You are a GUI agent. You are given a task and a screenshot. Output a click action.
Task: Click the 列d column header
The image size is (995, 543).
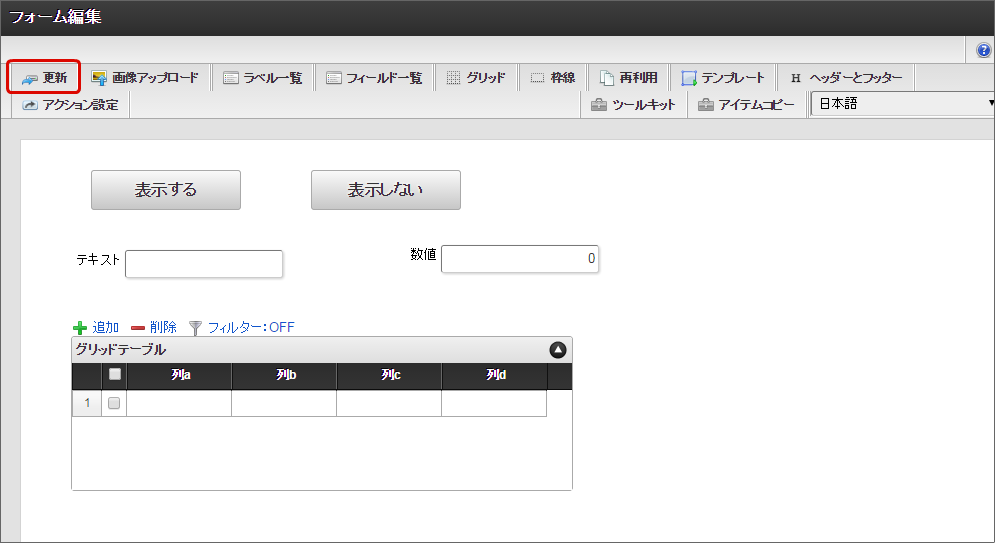coord(495,376)
